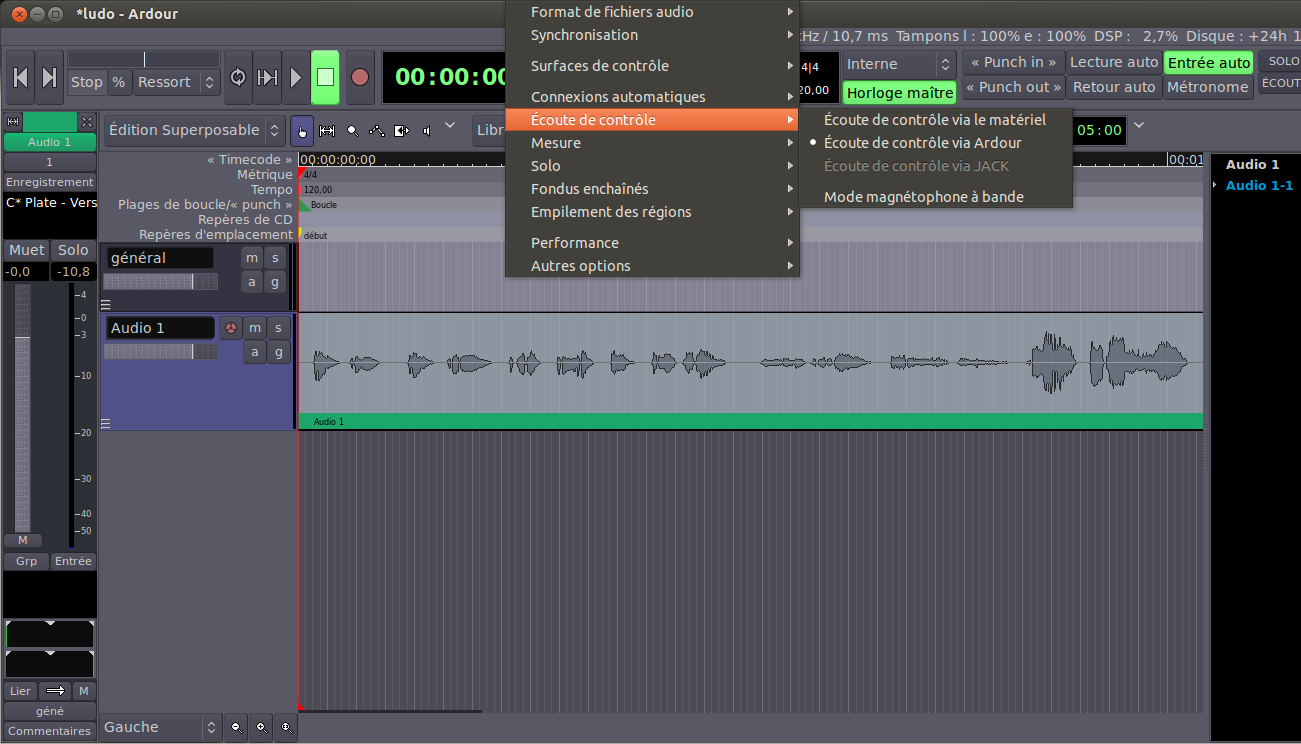Open Surfaces de contrôle submenu
The height and width of the screenshot is (744, 1301).
652,66
